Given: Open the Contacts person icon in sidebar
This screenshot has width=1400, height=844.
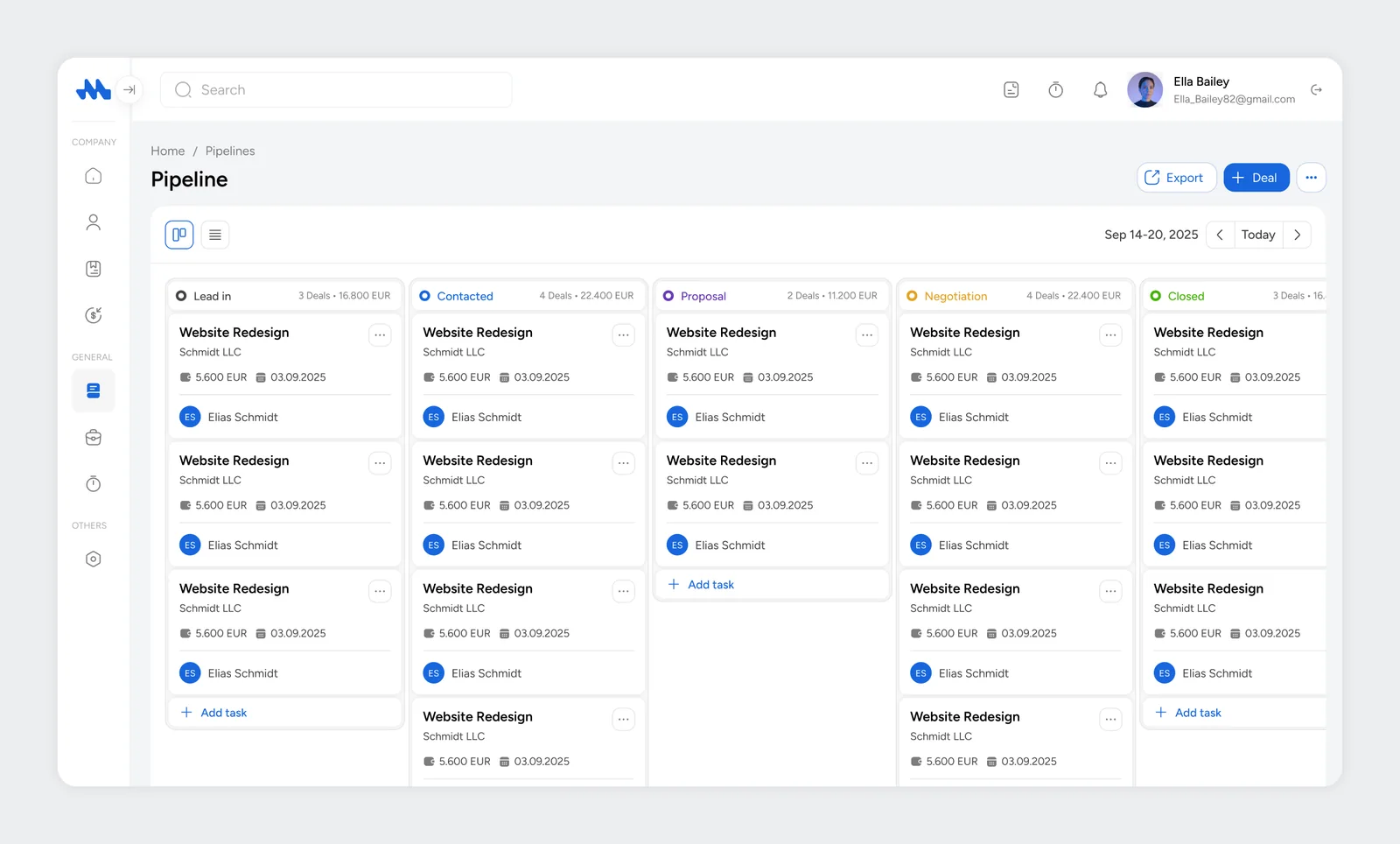Looking at the screenshot, I should point(94,222).
